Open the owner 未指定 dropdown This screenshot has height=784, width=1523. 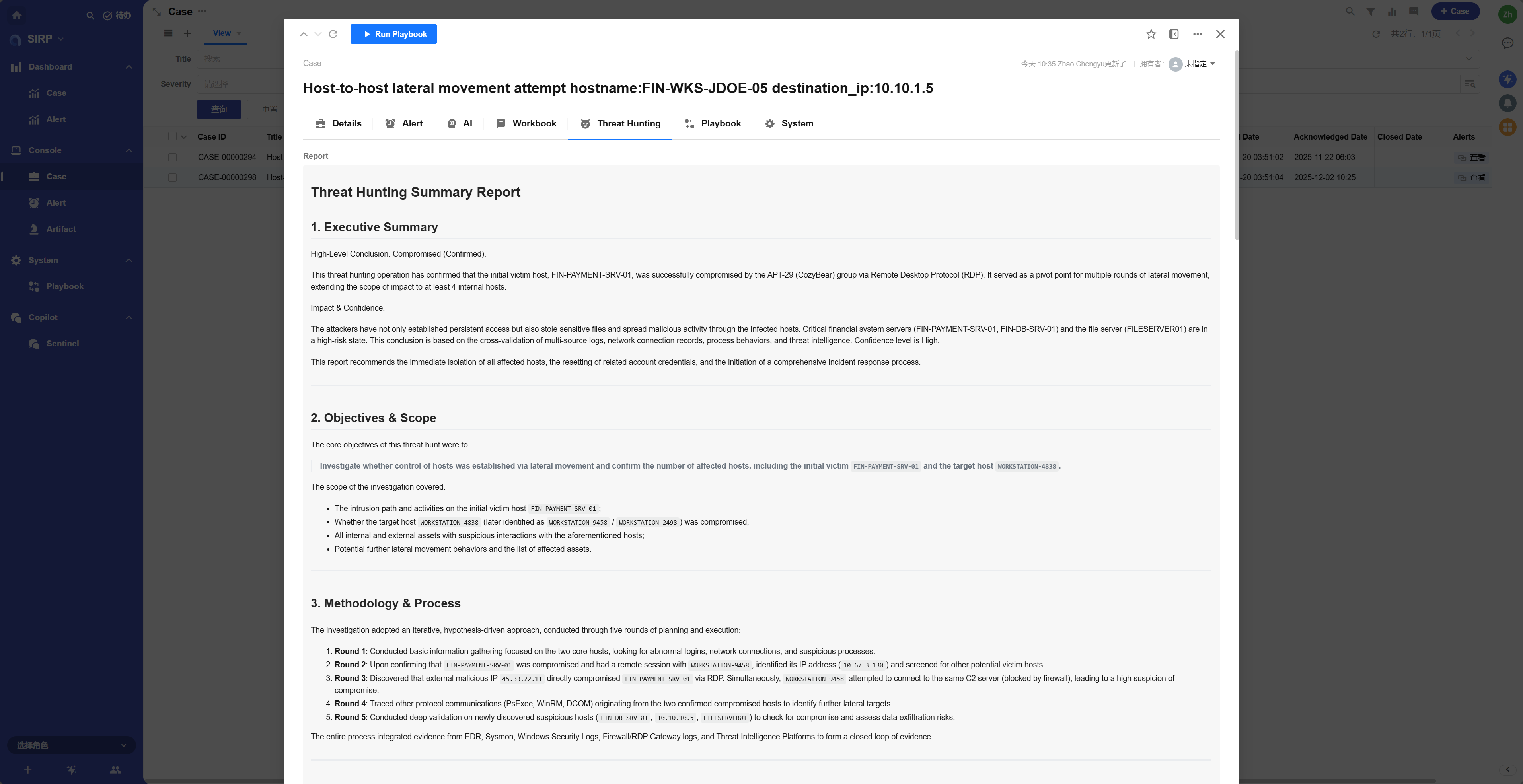1198,64
